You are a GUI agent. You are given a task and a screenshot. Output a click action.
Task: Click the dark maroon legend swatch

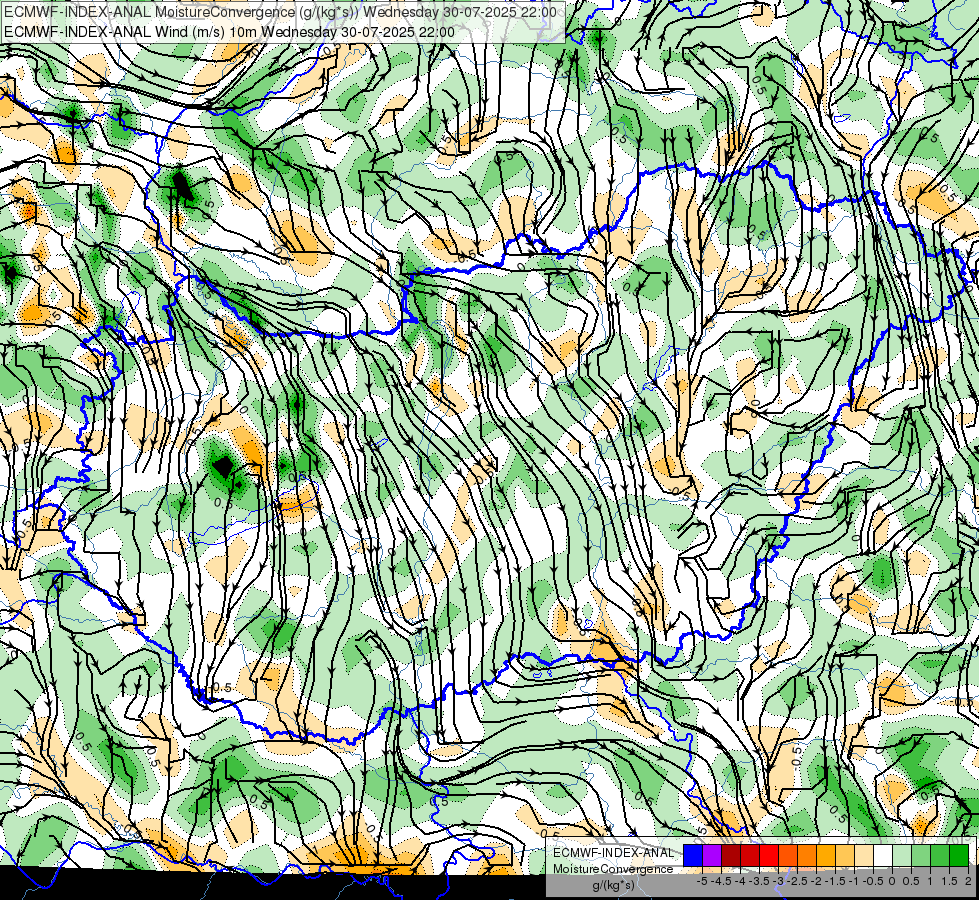point(731,856)
